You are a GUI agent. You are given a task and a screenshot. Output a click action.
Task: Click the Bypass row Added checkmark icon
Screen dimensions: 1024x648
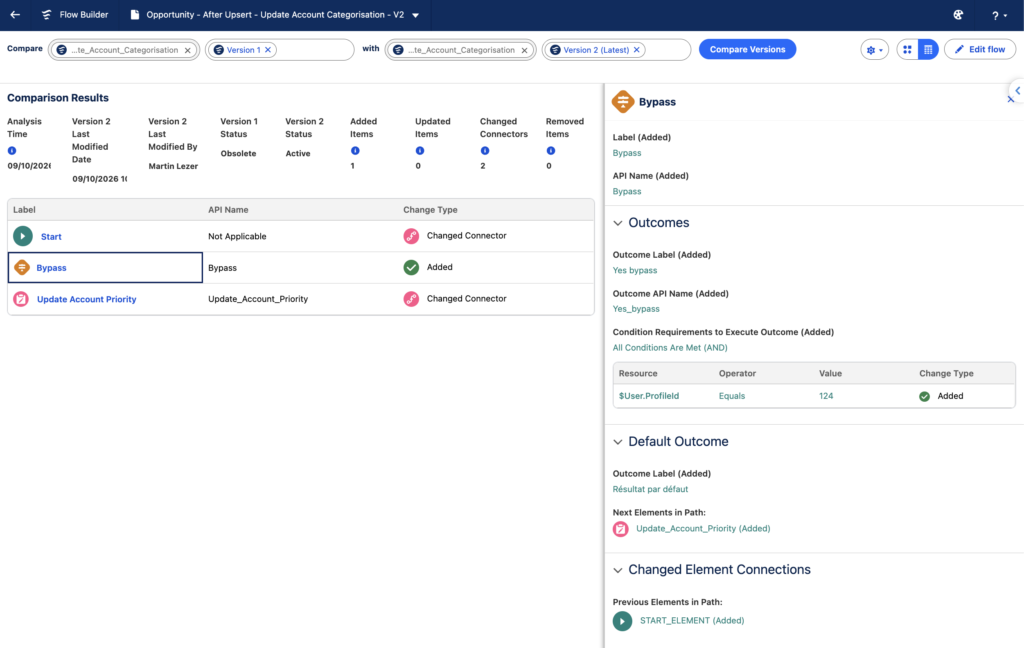pos(411,267)
